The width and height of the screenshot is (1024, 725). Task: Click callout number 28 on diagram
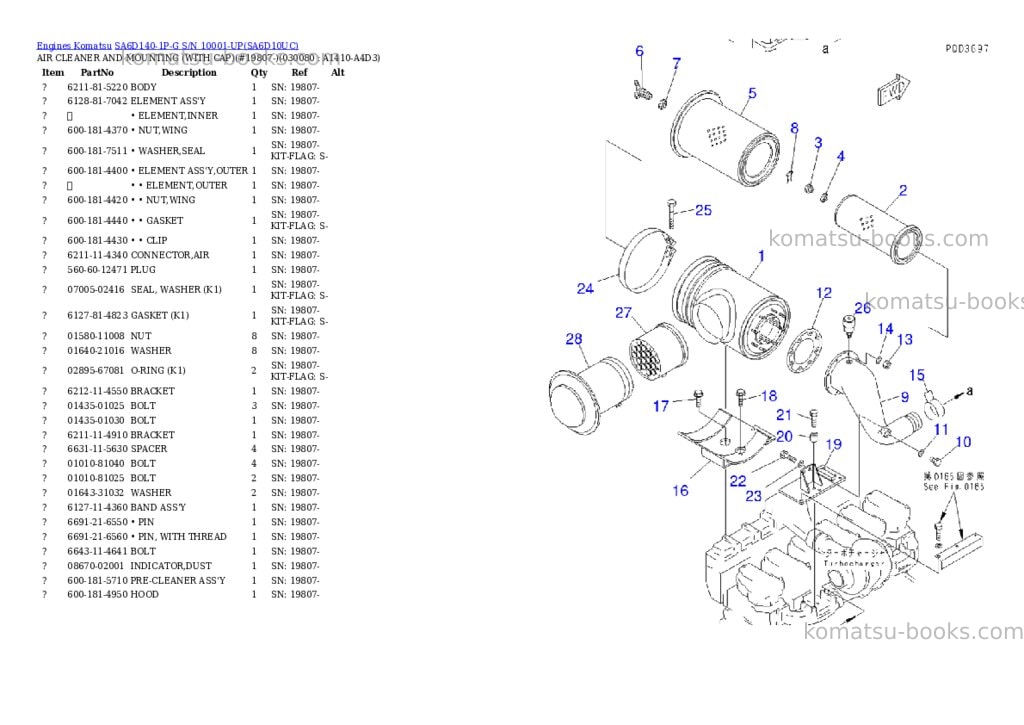pos(573,339)
